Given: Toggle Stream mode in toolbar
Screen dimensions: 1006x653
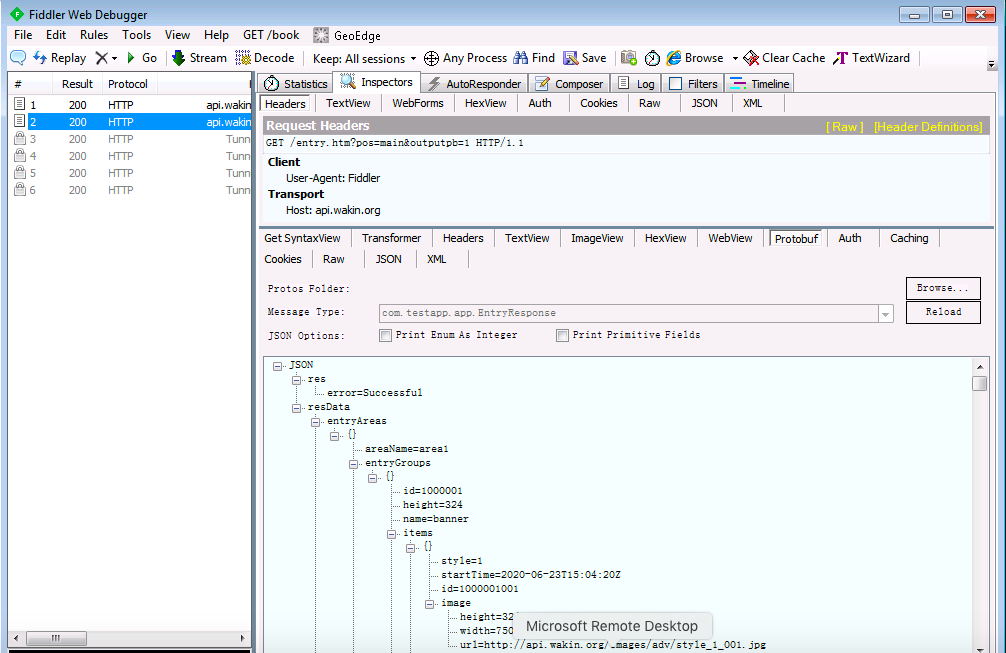Looking at the screenshot, I should pyautogui.click(x=200, y=58).
